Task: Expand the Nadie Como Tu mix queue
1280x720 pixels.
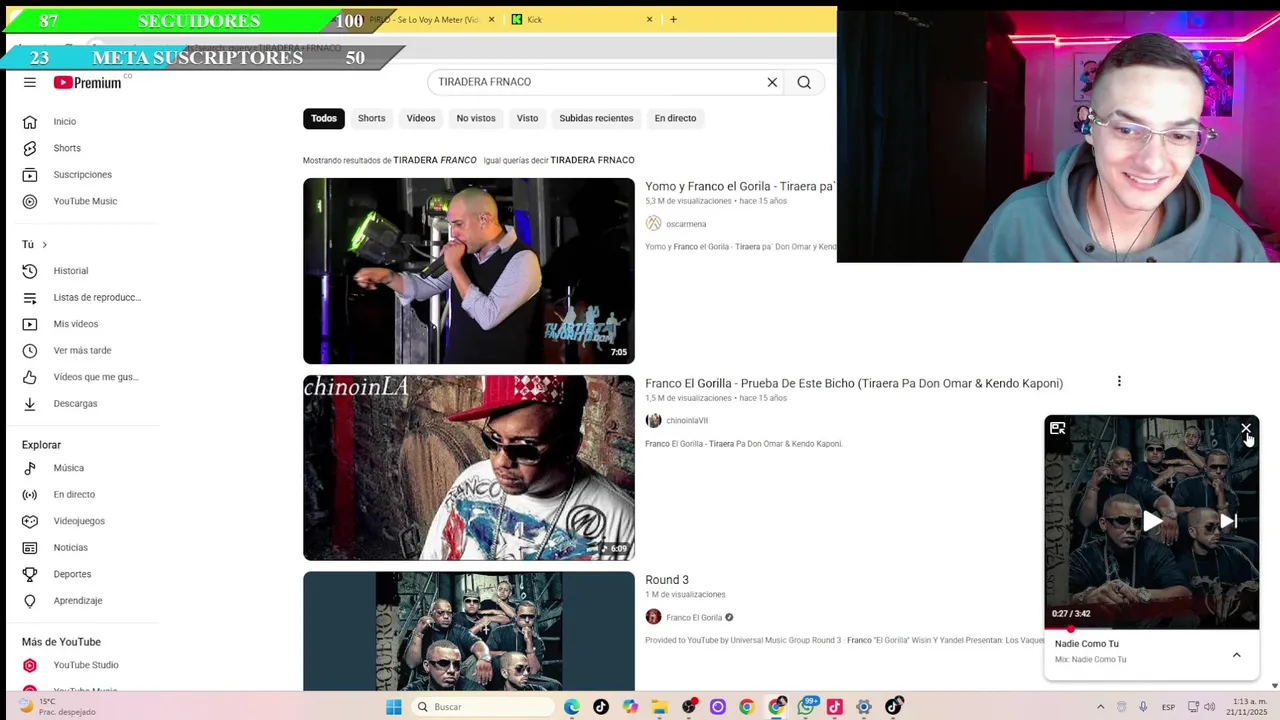Action: (x=1236, y=655)
